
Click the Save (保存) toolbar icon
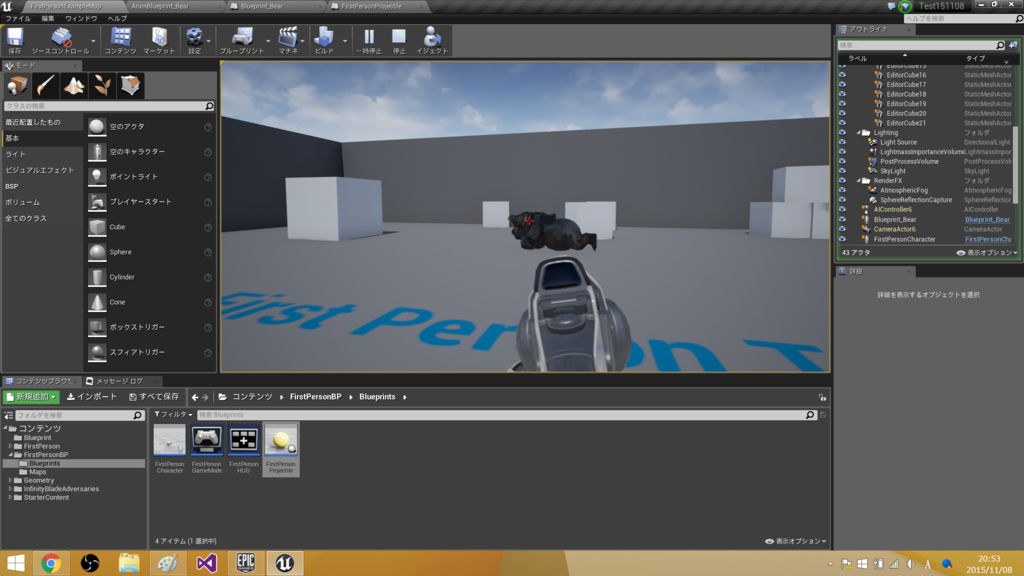pyautogui.click(x=14, y=40)
